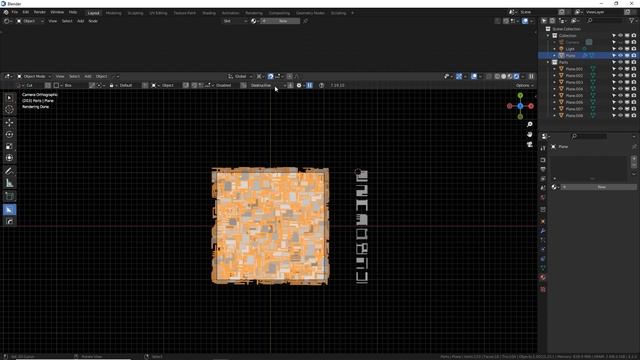Open the Slot dropdown in node editor header
Screen dimensions: 640x360
coord(235,21)
